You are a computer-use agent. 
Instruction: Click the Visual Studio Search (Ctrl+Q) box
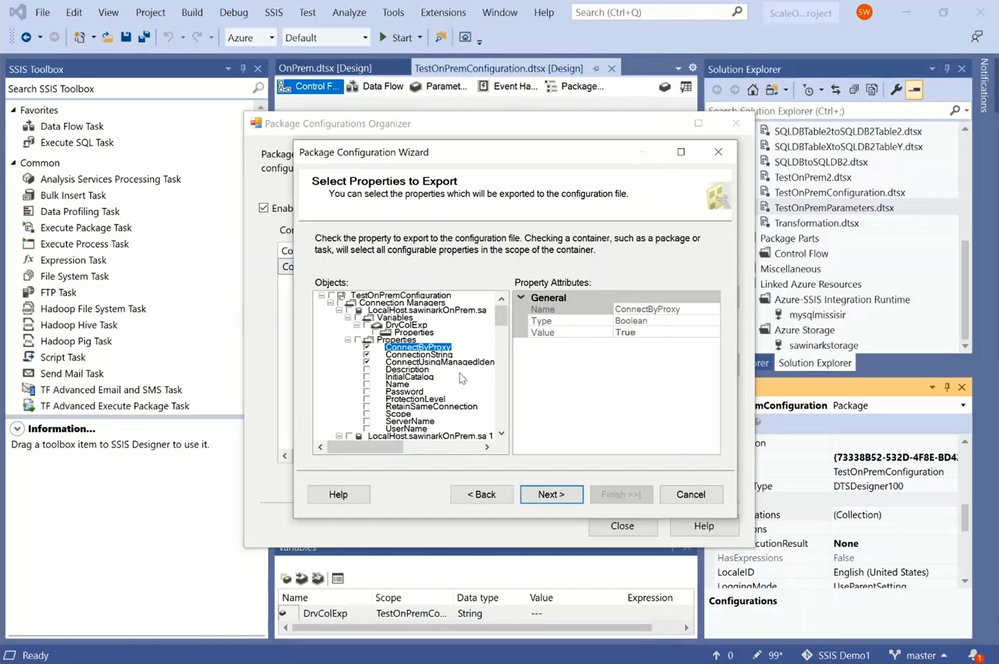658,12
